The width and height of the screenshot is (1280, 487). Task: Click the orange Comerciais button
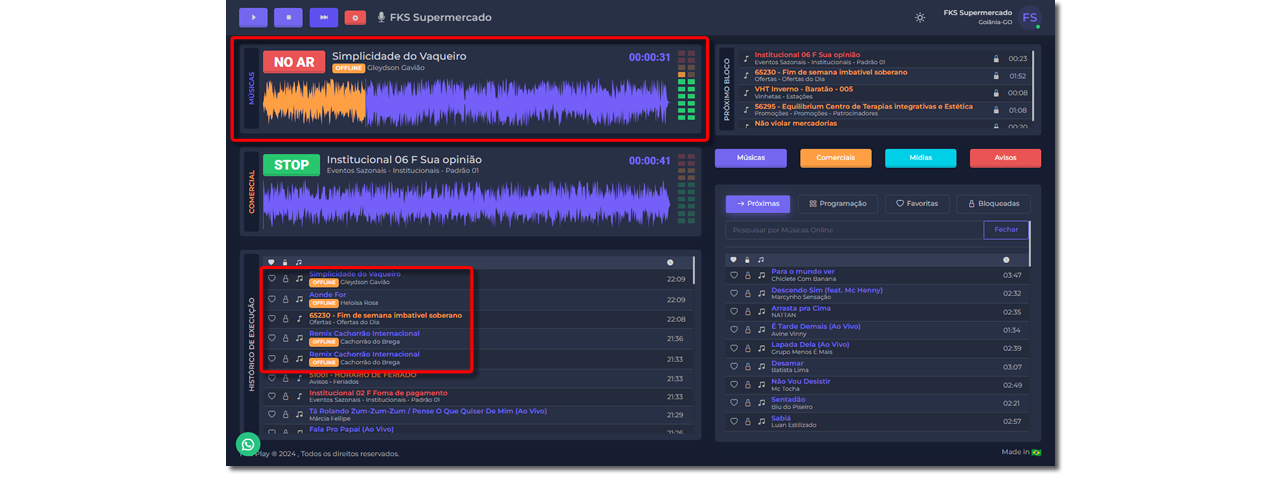click(x=836, y=158)
